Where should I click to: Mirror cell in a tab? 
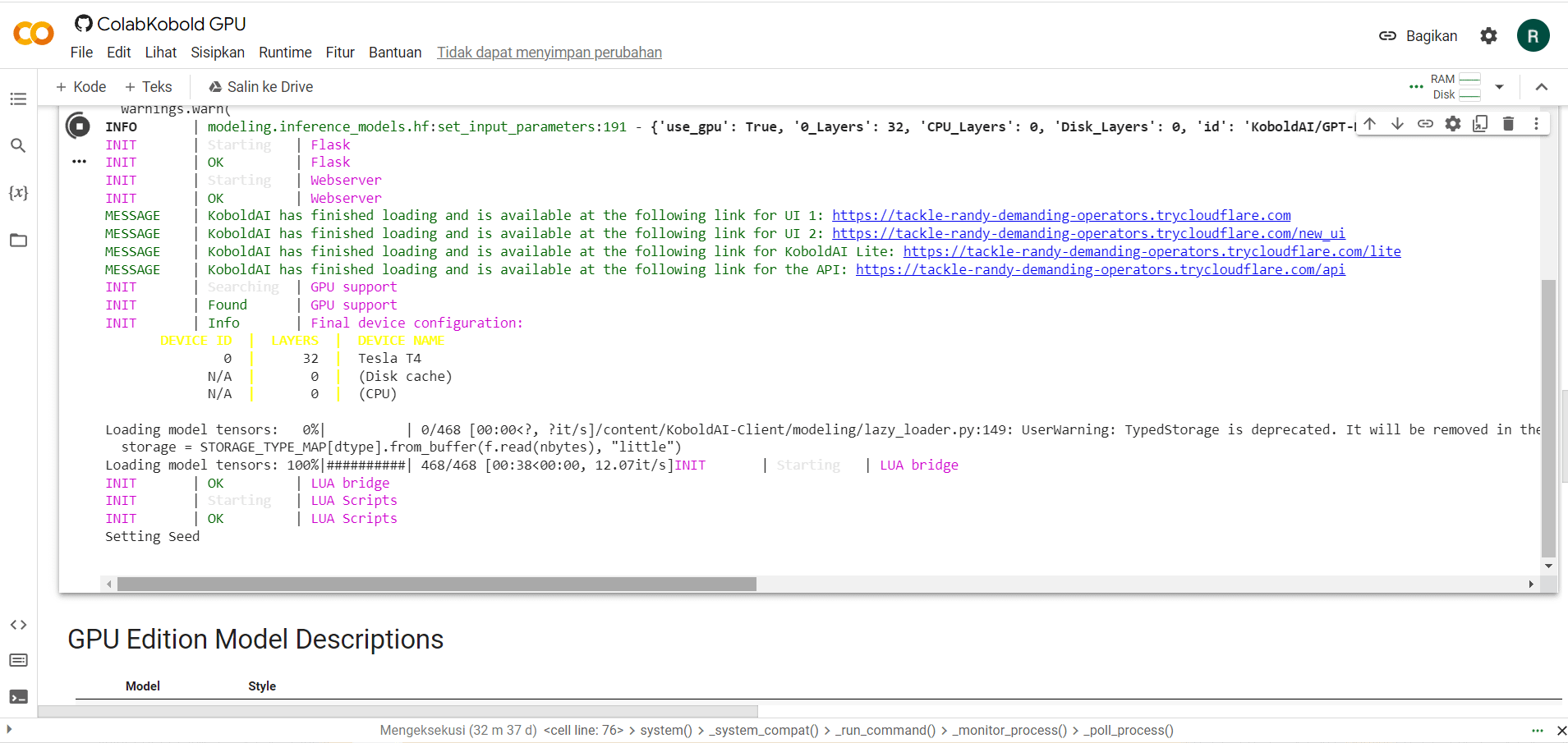pos(1480,124)
